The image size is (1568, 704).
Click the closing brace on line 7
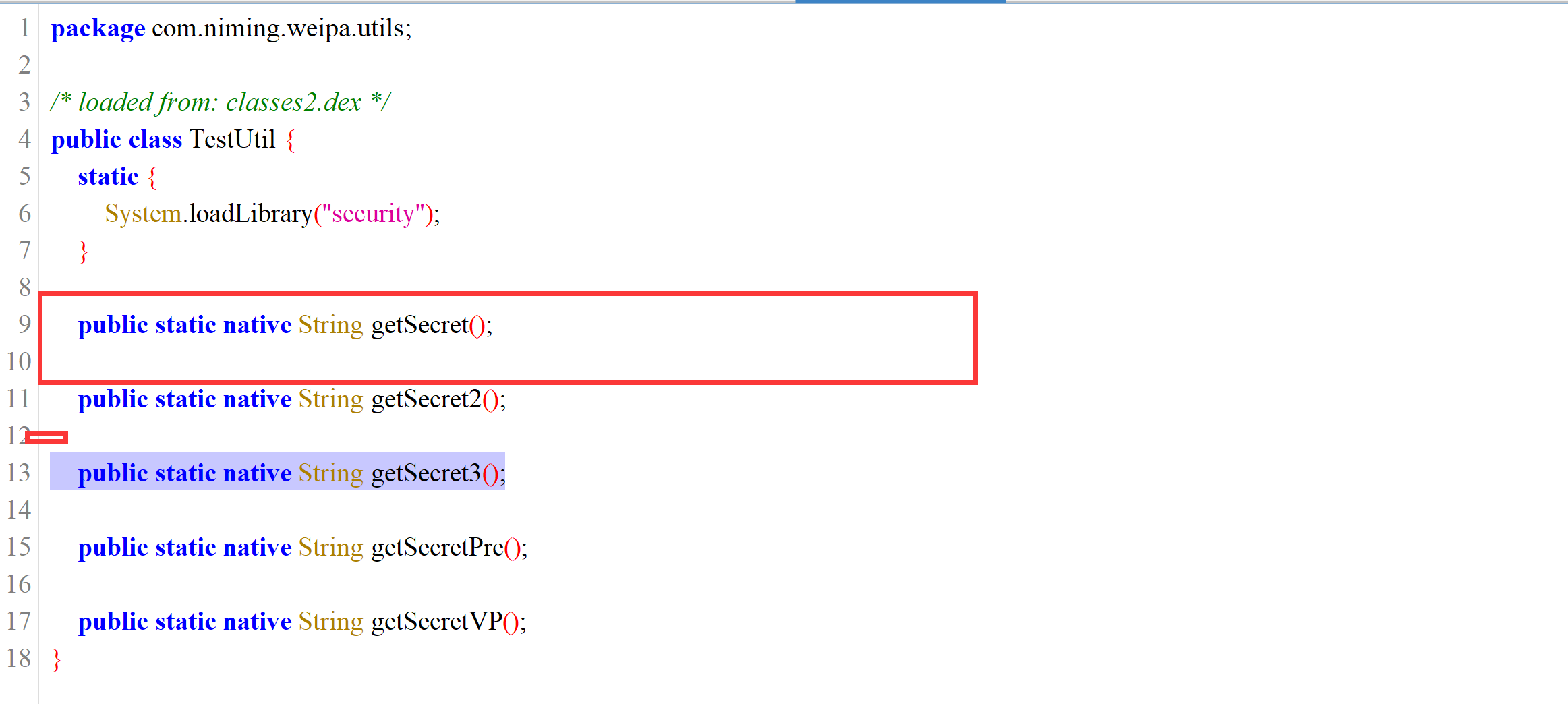(84, 252)
